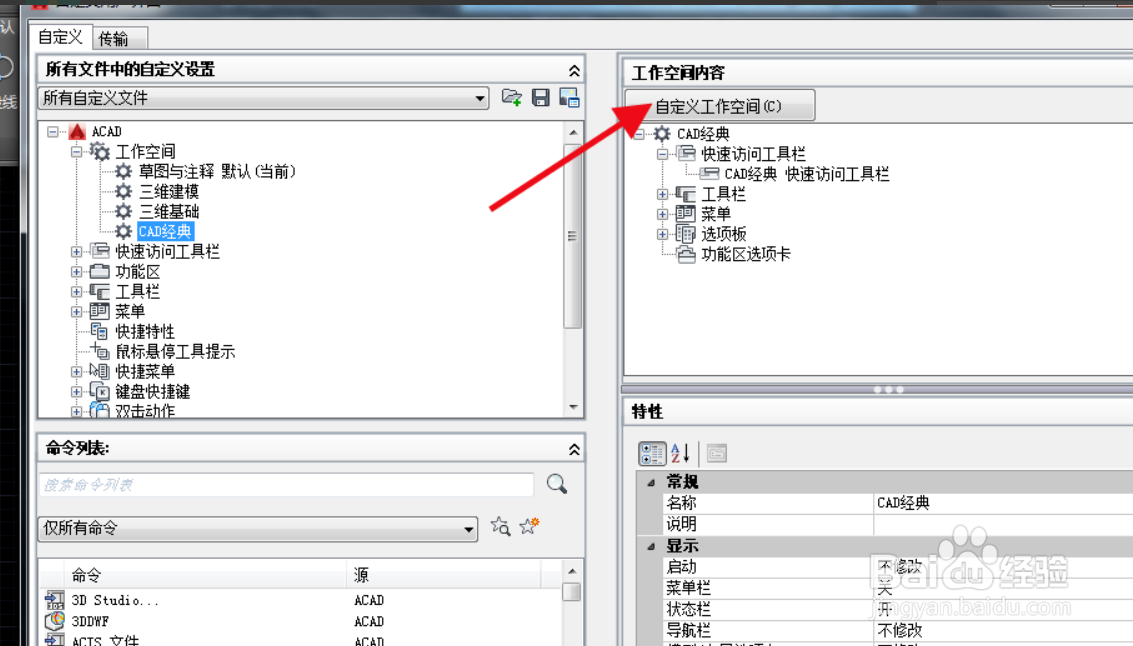The image size is (1133, 646).
Task: Open the 所有自定义文件 dropdown
Action: [x=263, y=98]
